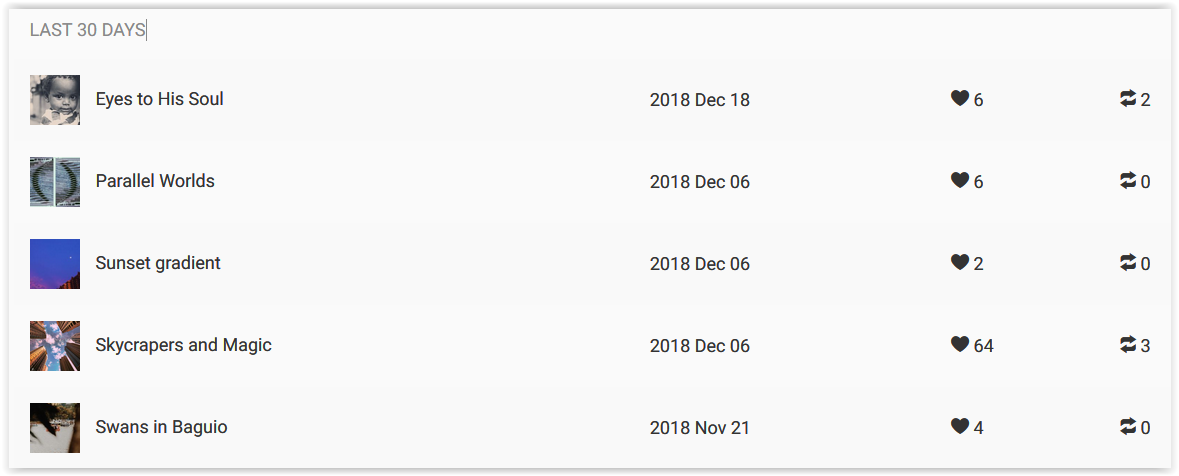
Task: Open the Parallel Worlds thumbnail image
Action: (x=55, y=181)
